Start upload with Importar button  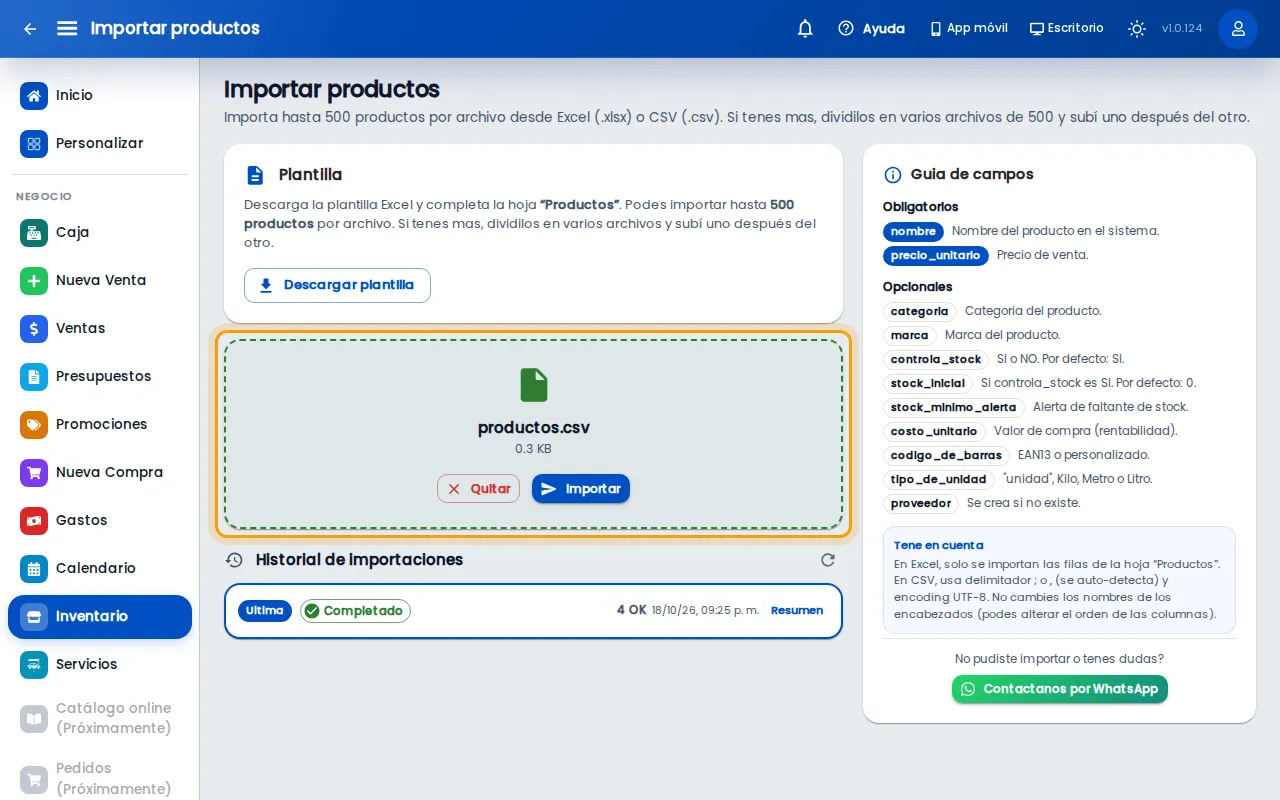(581, 489)
